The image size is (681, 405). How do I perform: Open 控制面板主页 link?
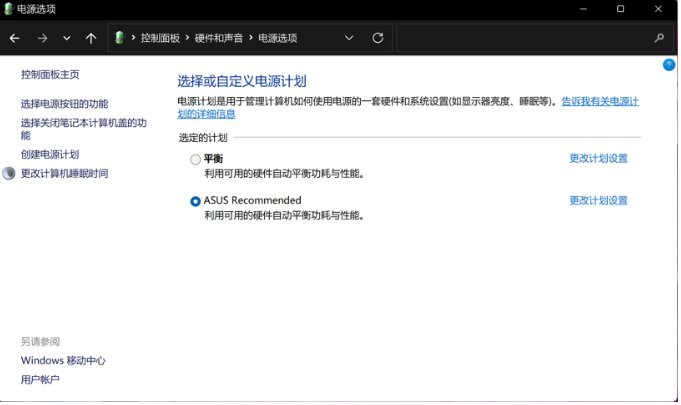50,75
